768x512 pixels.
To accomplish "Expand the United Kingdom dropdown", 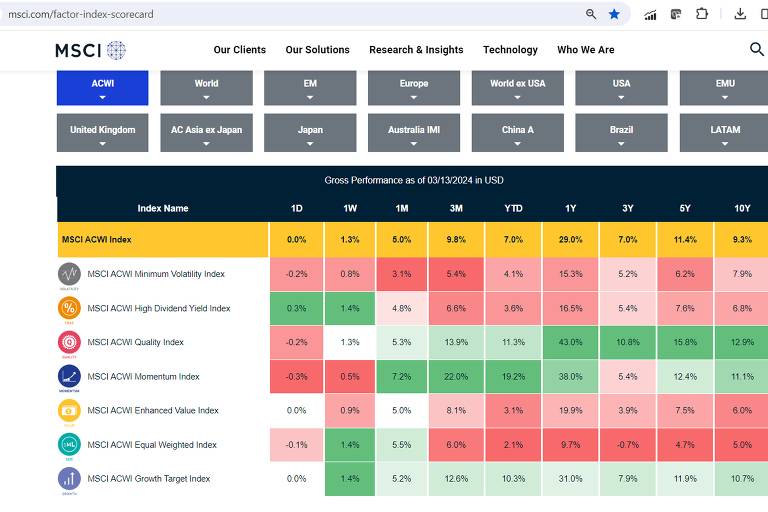I will pos(102,133).
